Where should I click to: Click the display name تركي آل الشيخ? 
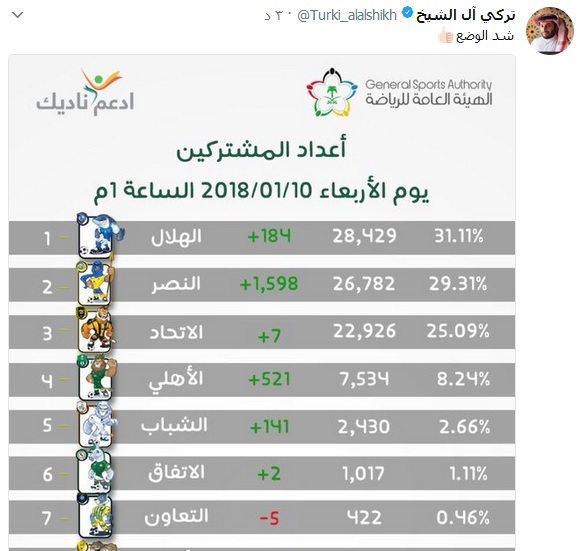(466, 15)
